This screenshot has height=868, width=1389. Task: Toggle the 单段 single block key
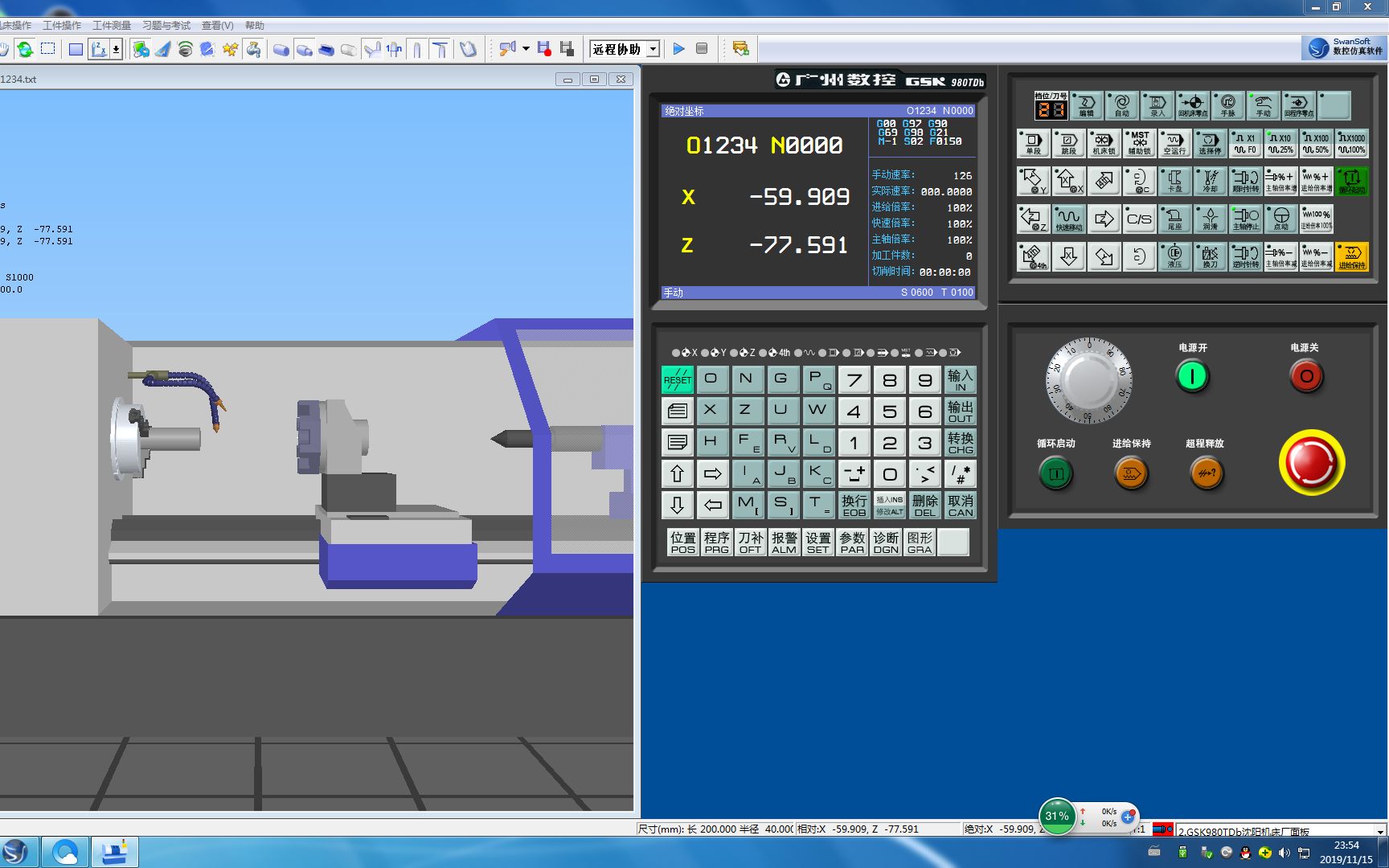(x=1033, y=143)
